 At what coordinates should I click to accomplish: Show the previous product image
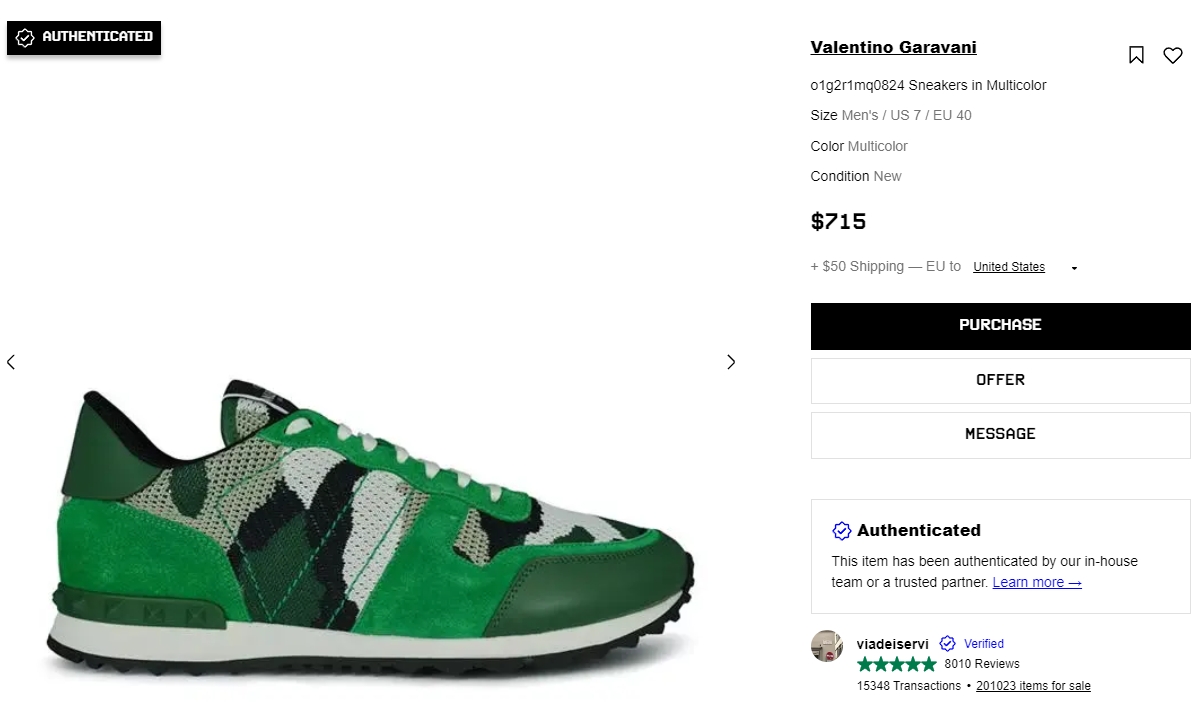[11, 362]
